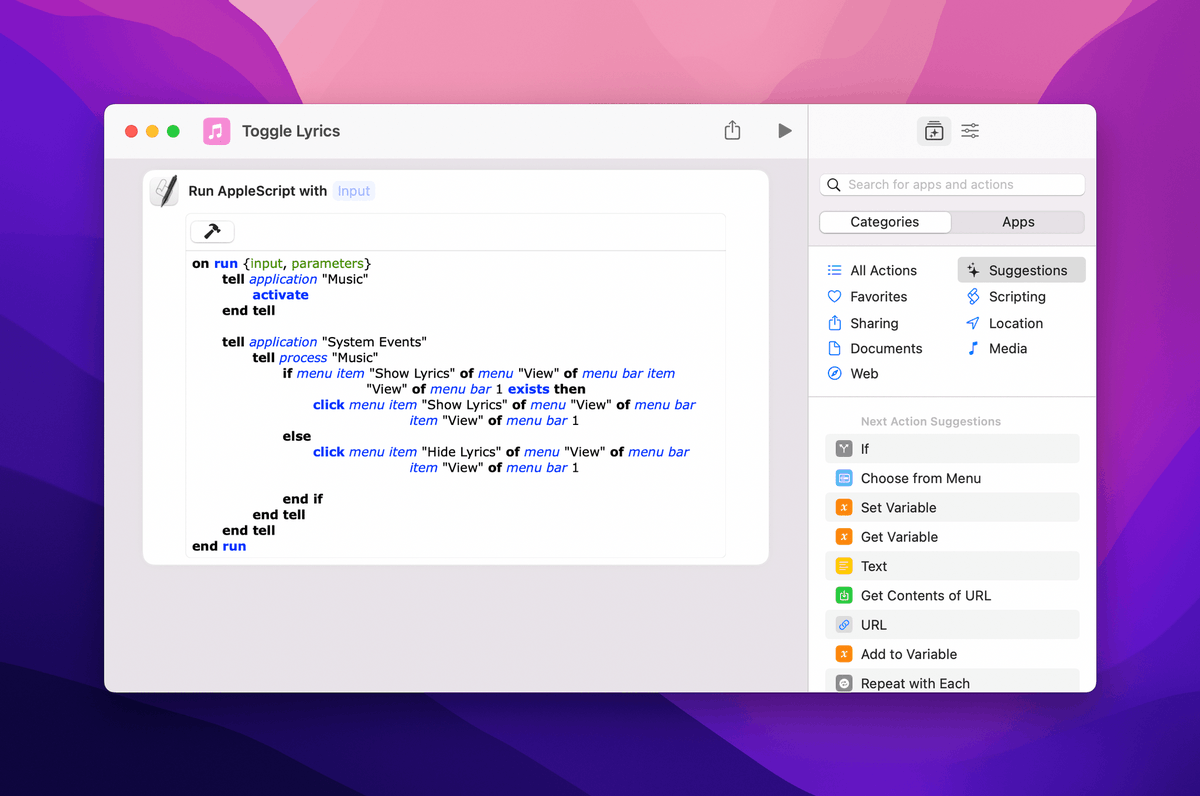Screen dimensions: 1200x796
Task: Click the 'end if' script line
Action: [303, 499]
